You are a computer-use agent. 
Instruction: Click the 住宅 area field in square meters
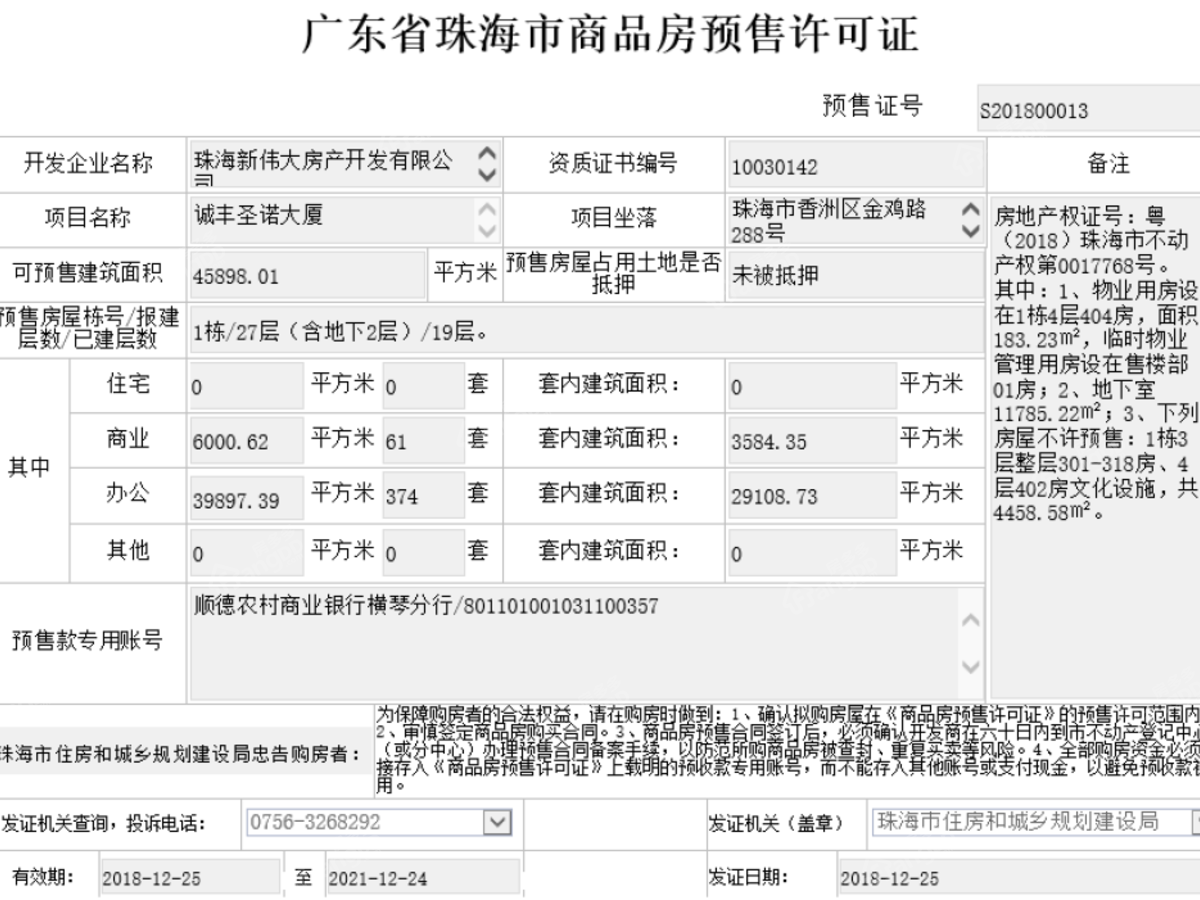[245, 387]
